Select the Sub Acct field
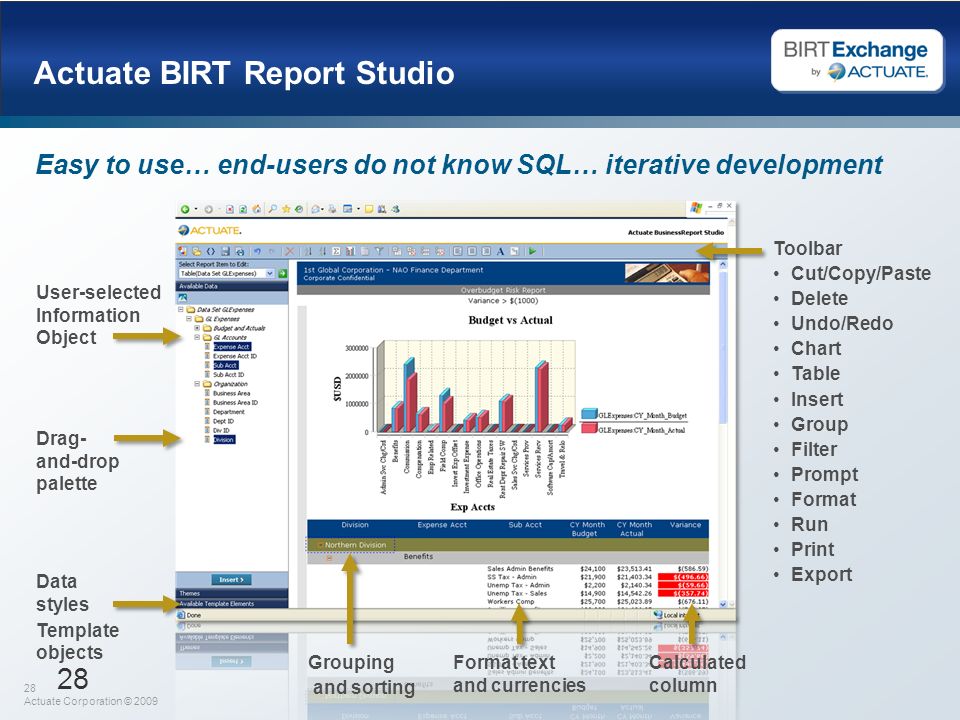Viewport: 960px width, 720px height. [x=225, y=366]
